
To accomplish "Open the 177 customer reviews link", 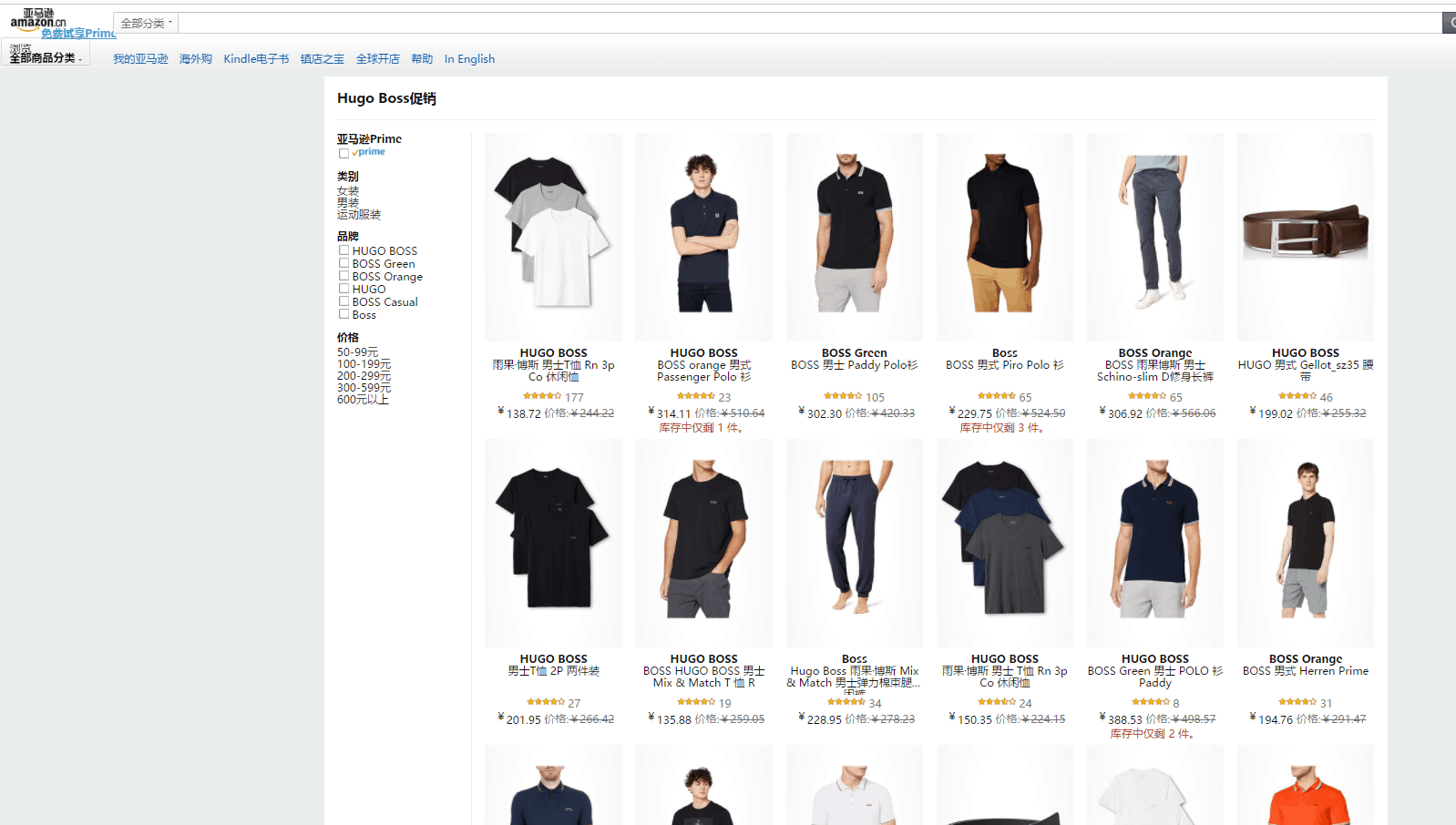I will (x=574, y=397).
